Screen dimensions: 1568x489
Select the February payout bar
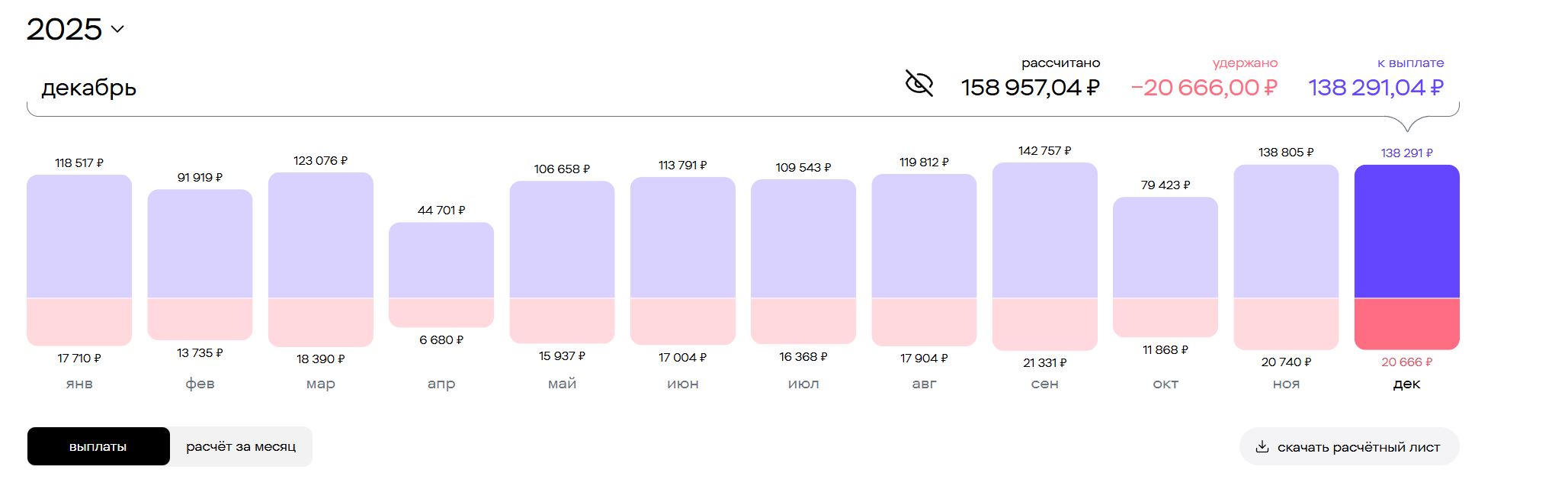[200, 244]
